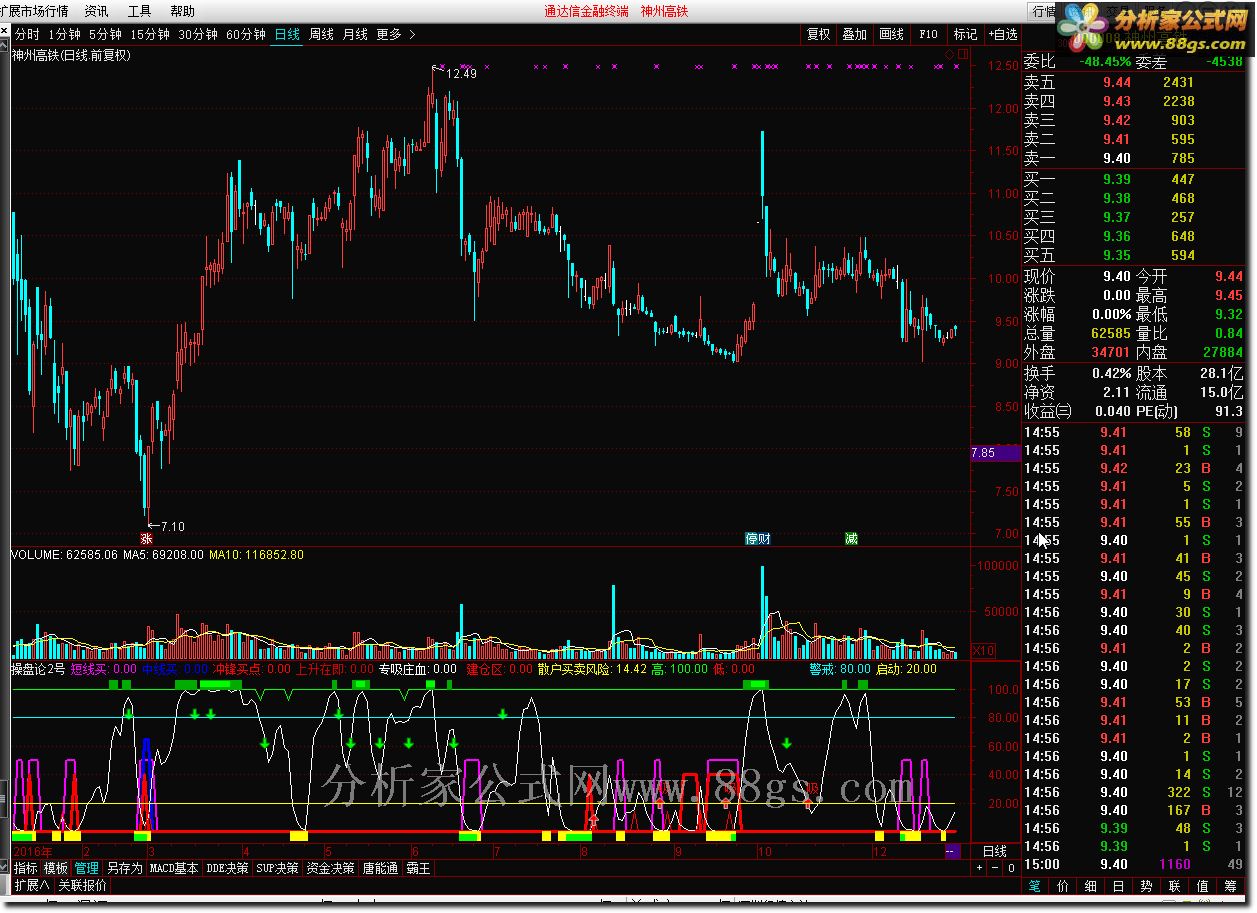1257x913 pixels.
Task: Select the 笔 tick tab
Action: tap(1035, 886)
